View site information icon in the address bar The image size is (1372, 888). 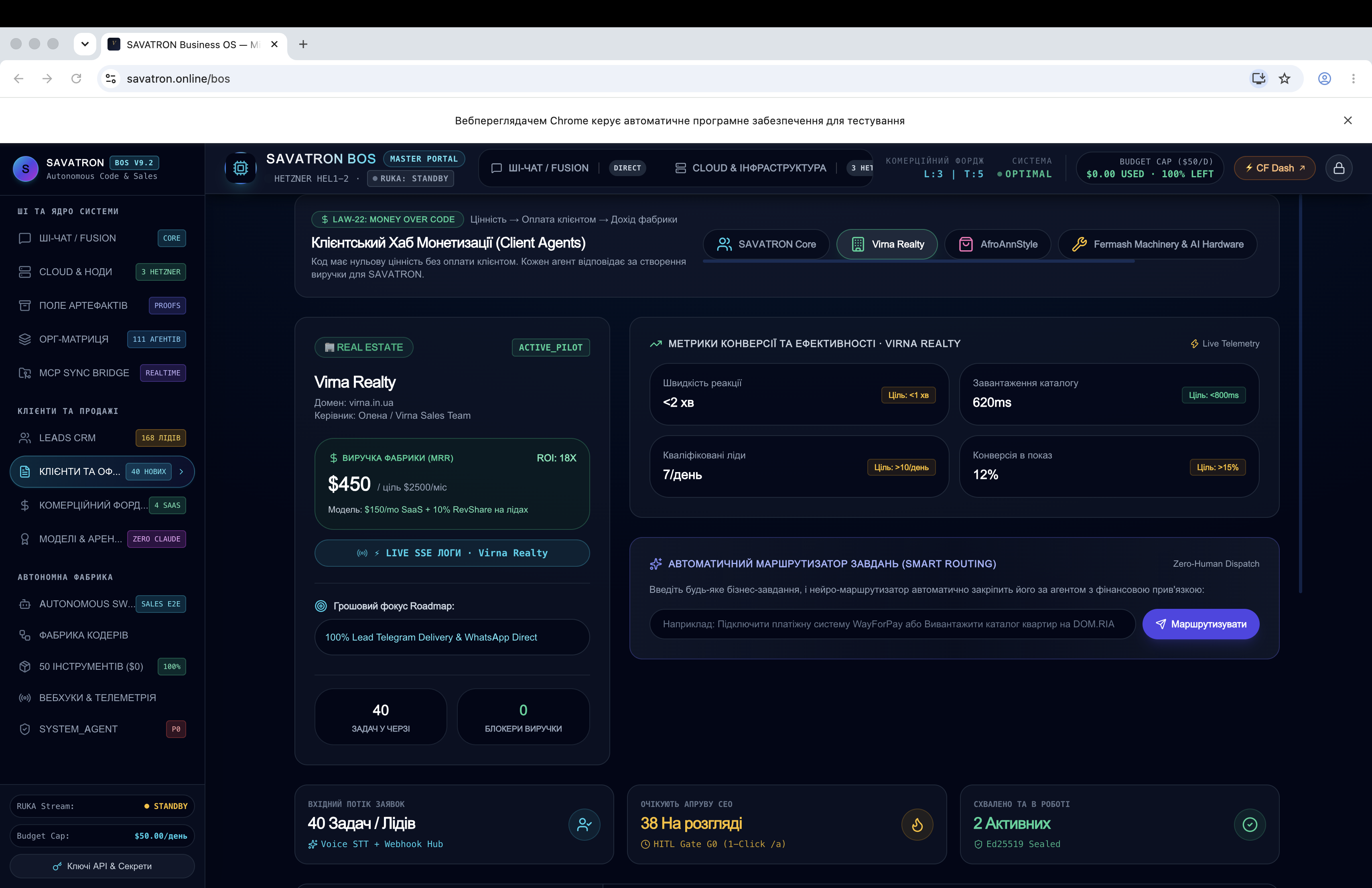(x=111, y=78)
